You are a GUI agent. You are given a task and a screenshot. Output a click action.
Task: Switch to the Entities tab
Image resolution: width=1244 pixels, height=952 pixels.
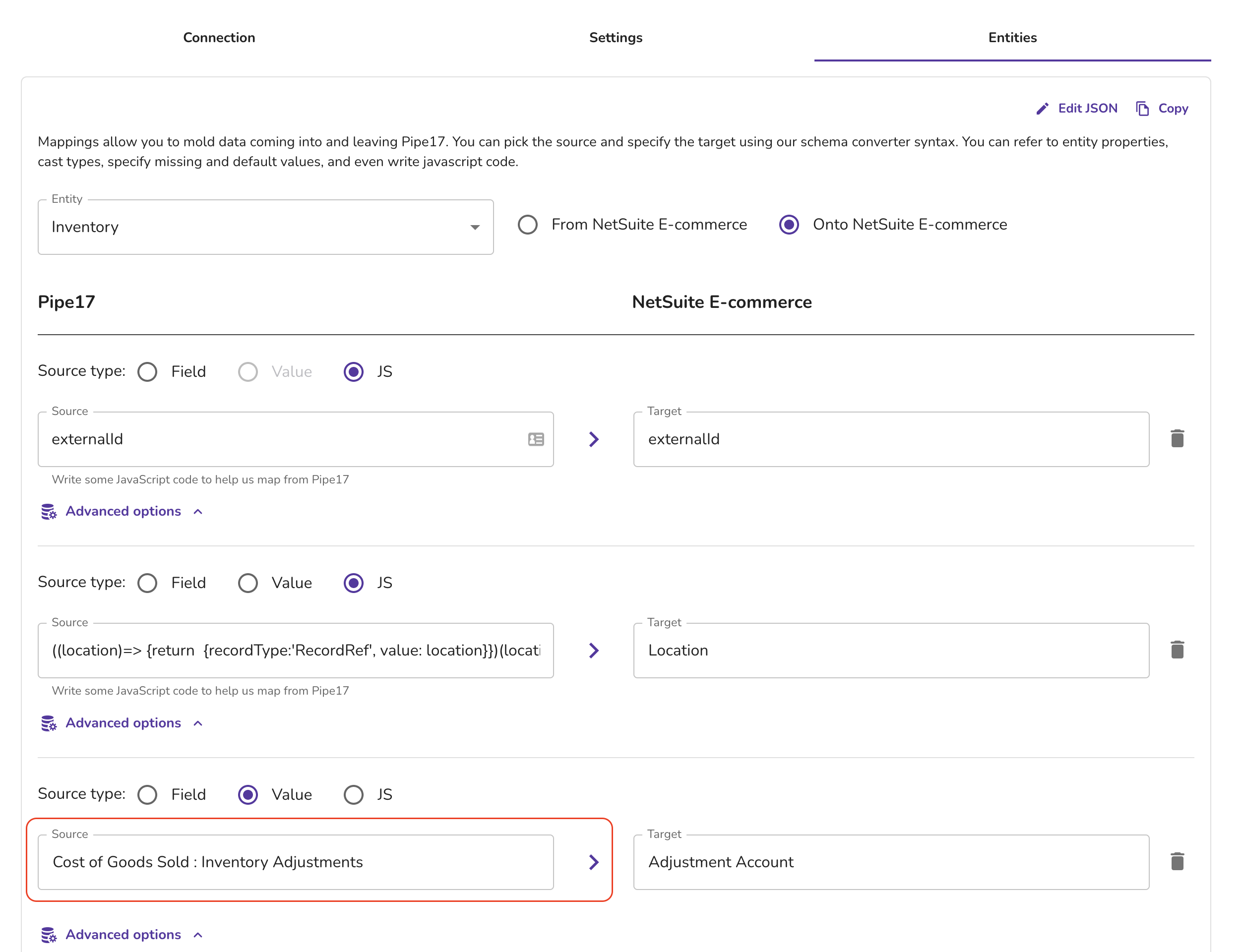[x=1012, y=37]
